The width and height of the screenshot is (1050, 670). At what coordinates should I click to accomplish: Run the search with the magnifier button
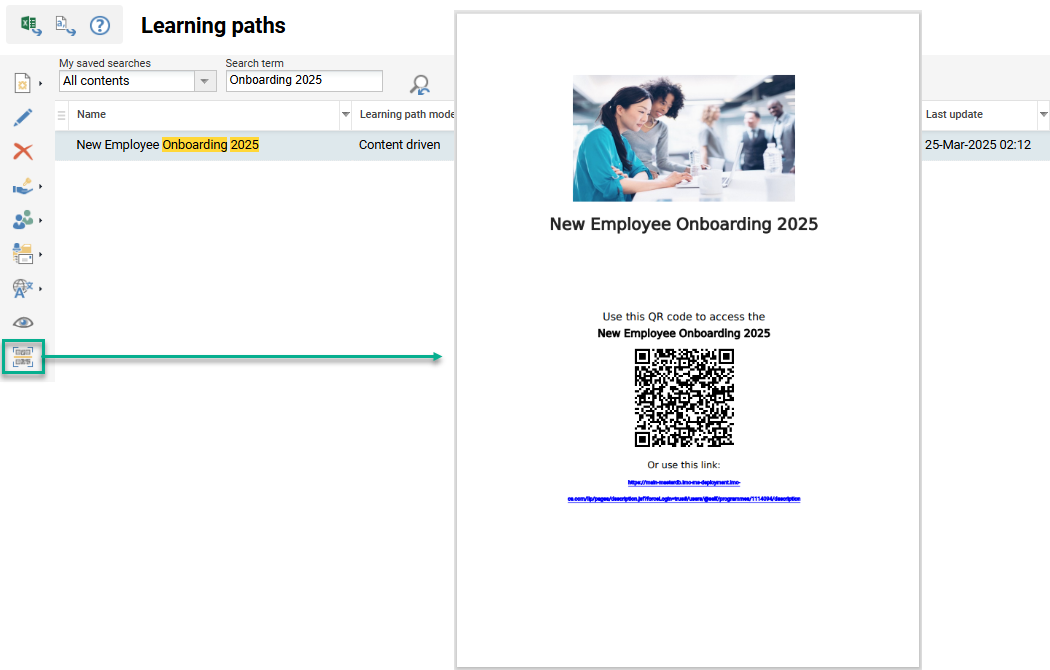[x=419, y=82]
